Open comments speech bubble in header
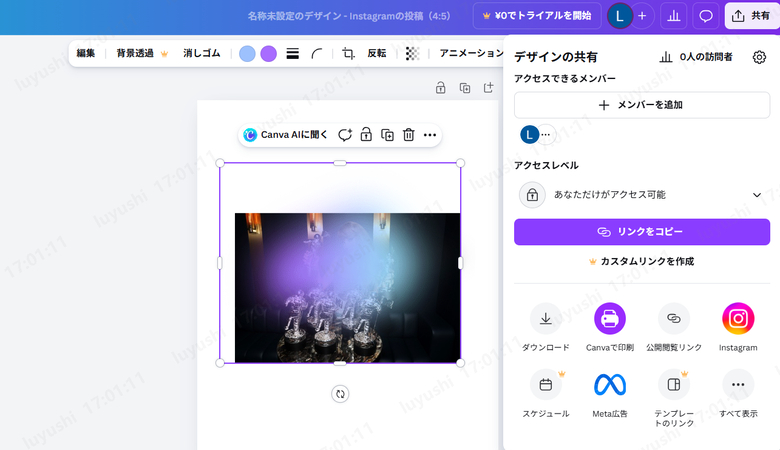This screenshot has width=780, height=450. 705,16
